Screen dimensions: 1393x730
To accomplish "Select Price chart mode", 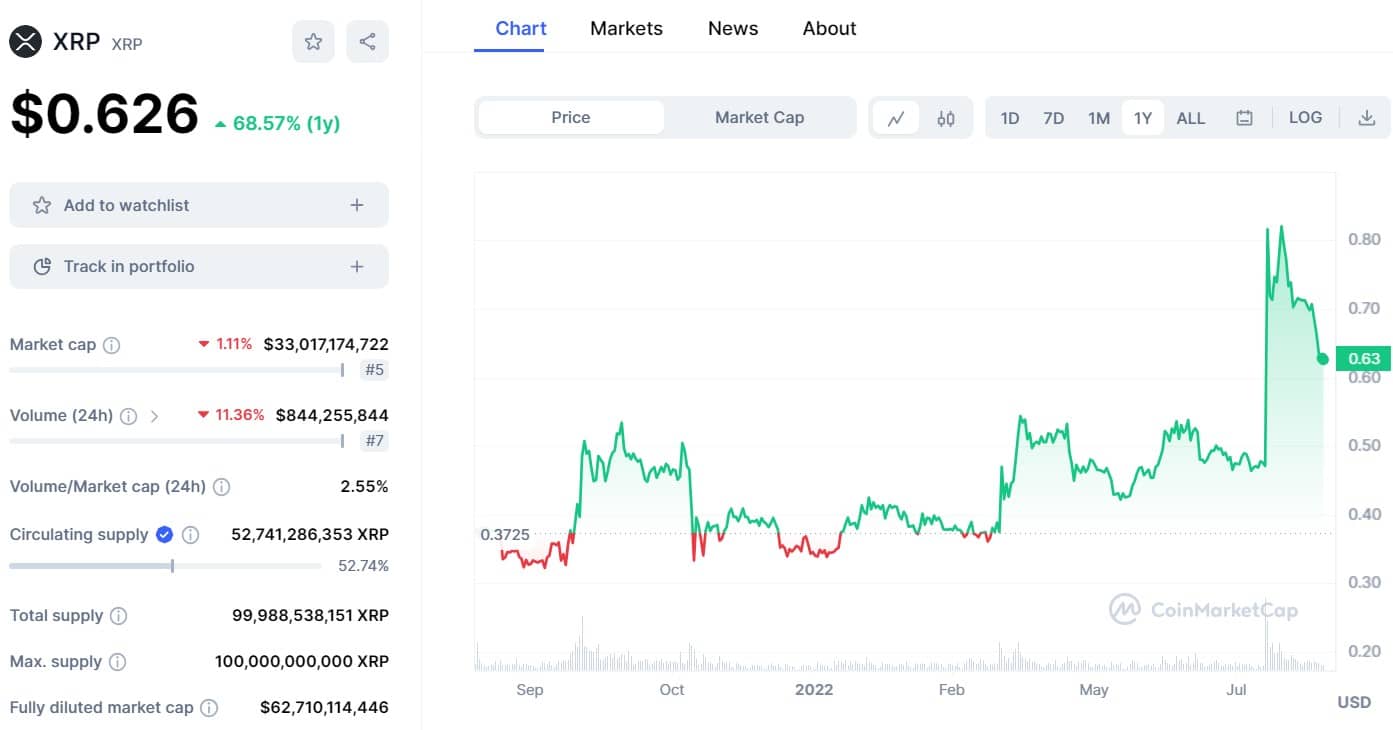I will (571, 117).
